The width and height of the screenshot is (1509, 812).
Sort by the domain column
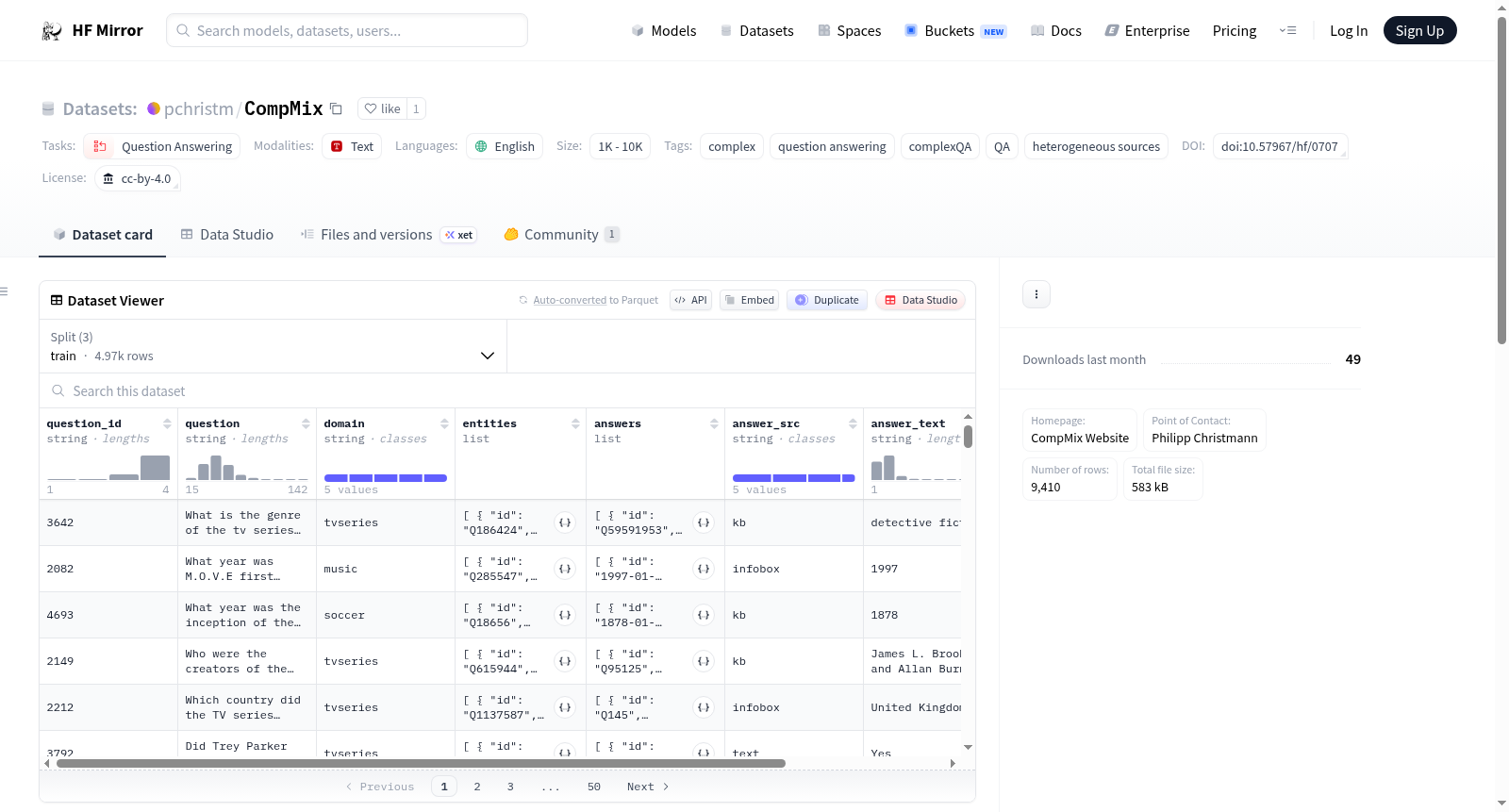[444, 423]
